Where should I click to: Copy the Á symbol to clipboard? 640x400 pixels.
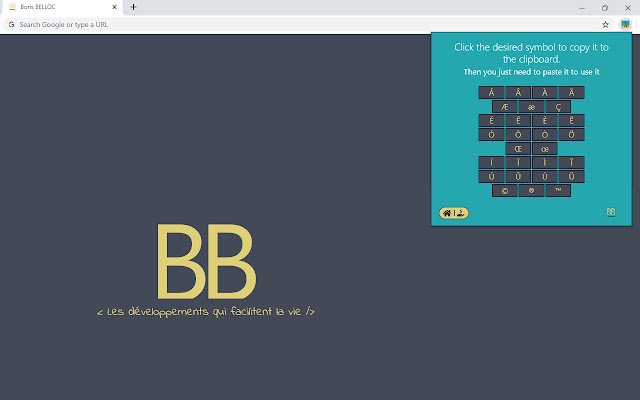point(491,93)
